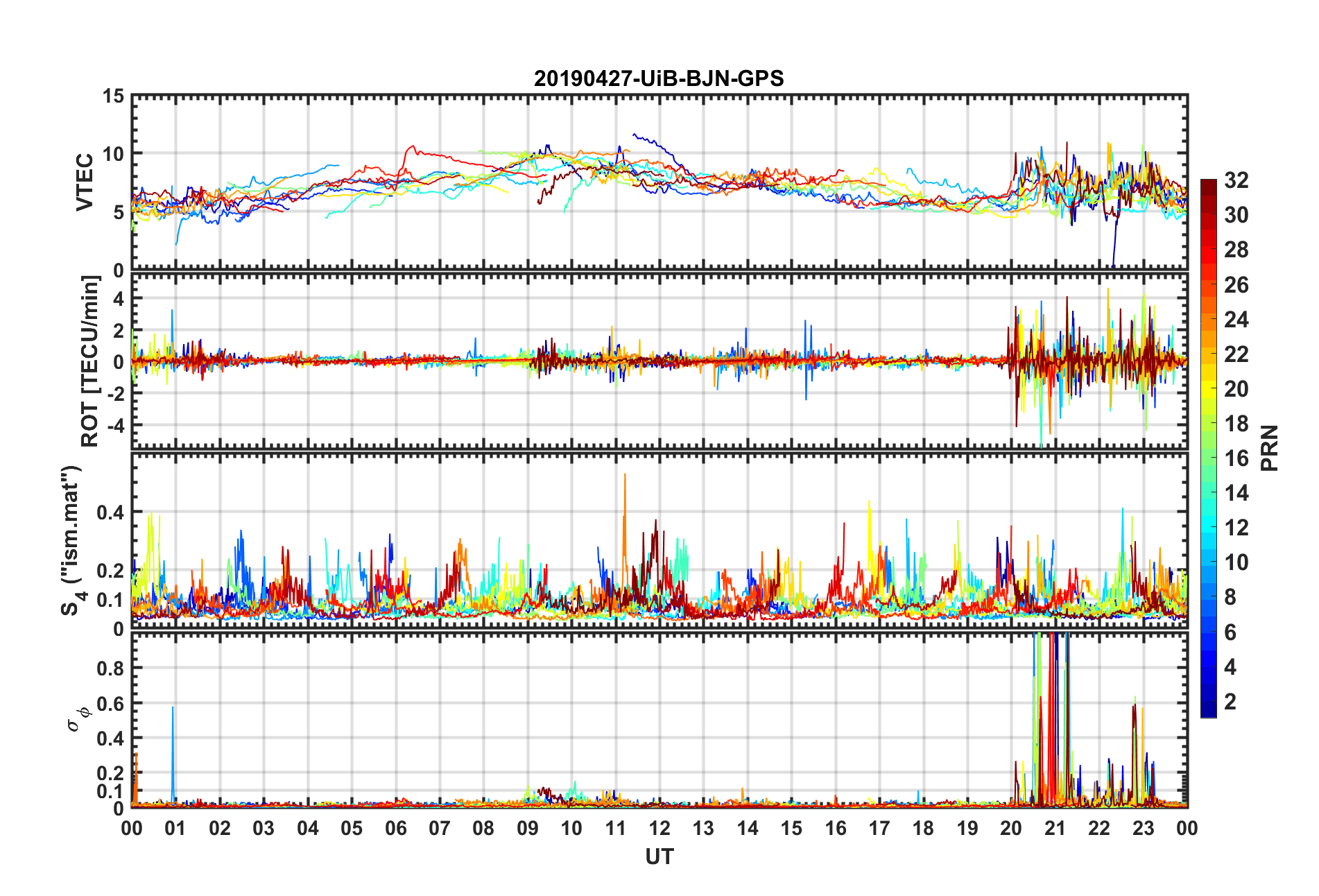Click x-axis tick label 21
This screenshot has width=1319, height=896.
[x=1055, y=828]
